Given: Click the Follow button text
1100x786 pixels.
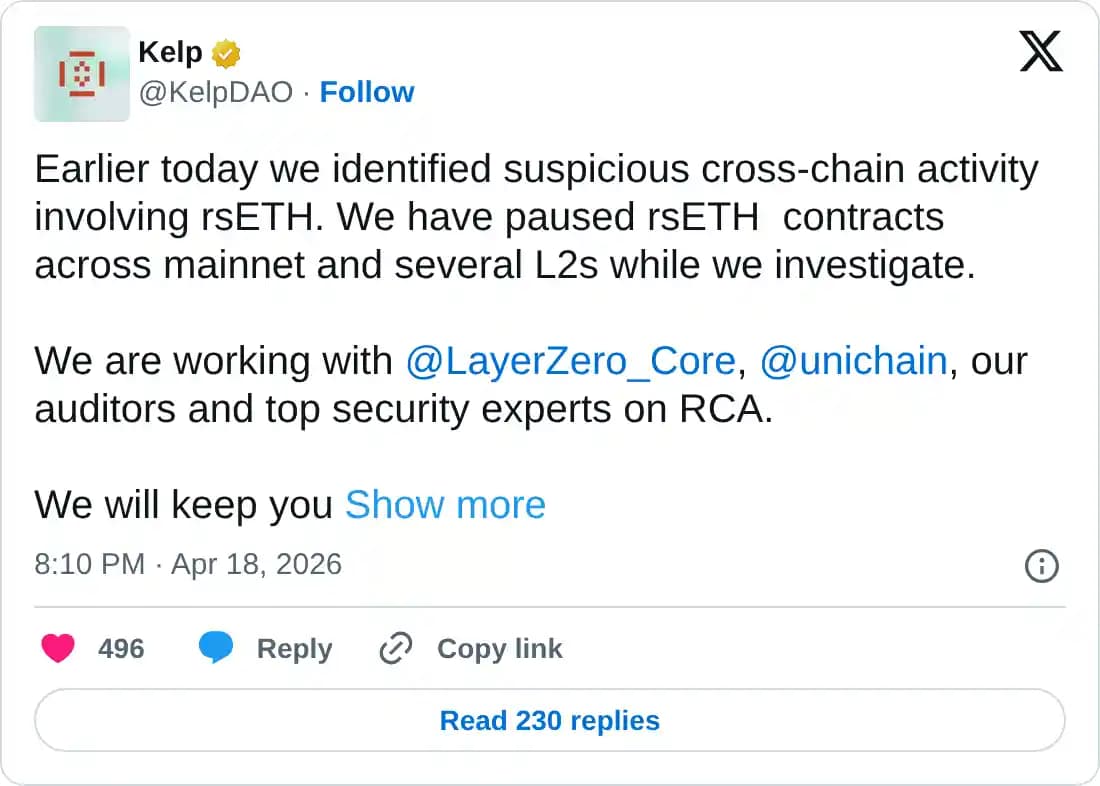Looking at the screenshot, I should point(367,92).
